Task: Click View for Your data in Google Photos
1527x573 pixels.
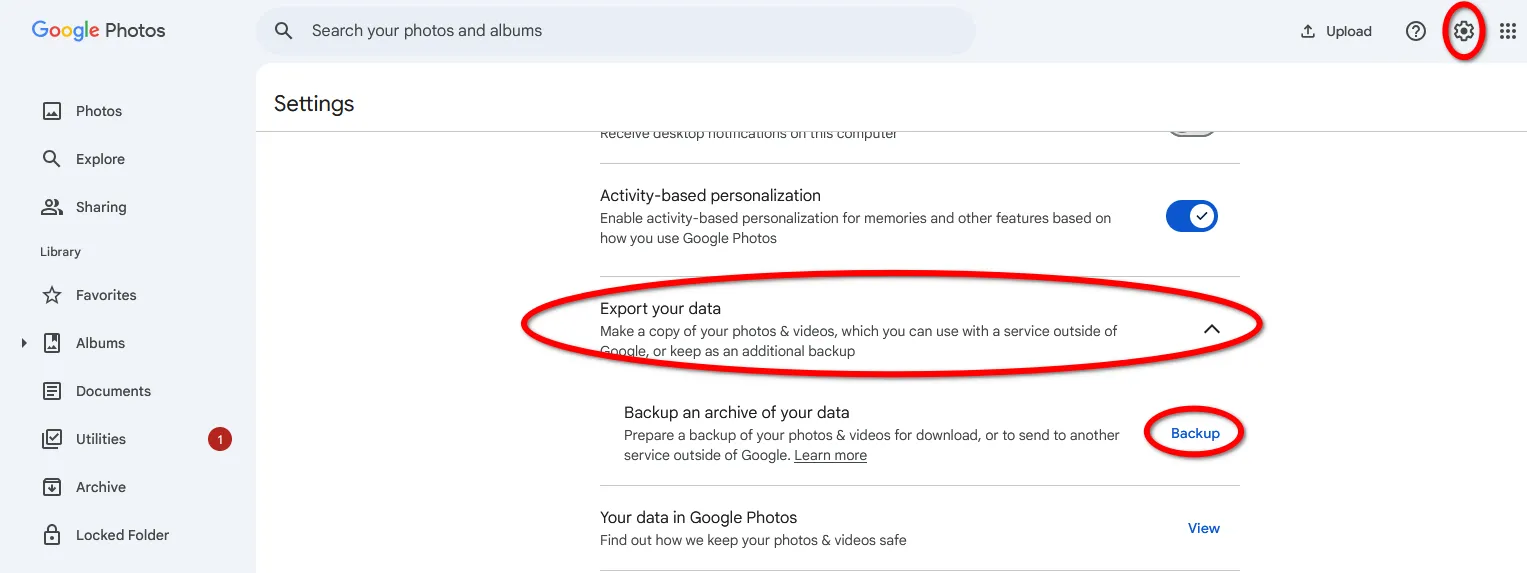Action: pos(1204,528)
